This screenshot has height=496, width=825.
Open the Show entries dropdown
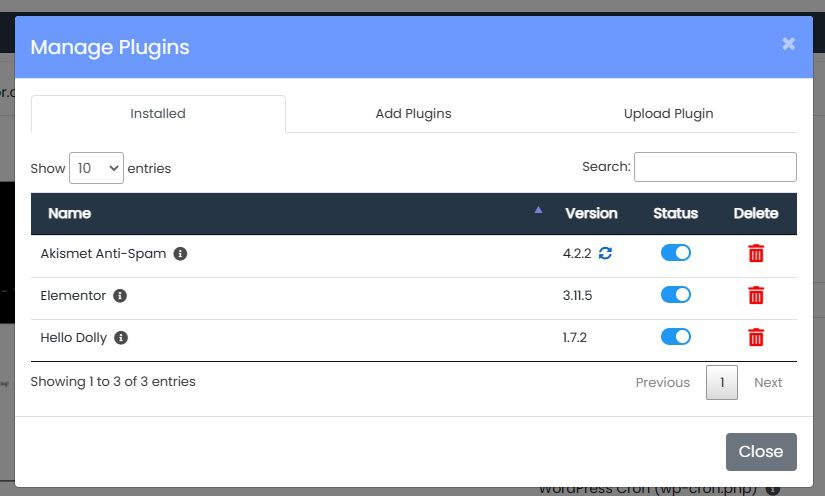pyautogui.click(x=96, y=168)
